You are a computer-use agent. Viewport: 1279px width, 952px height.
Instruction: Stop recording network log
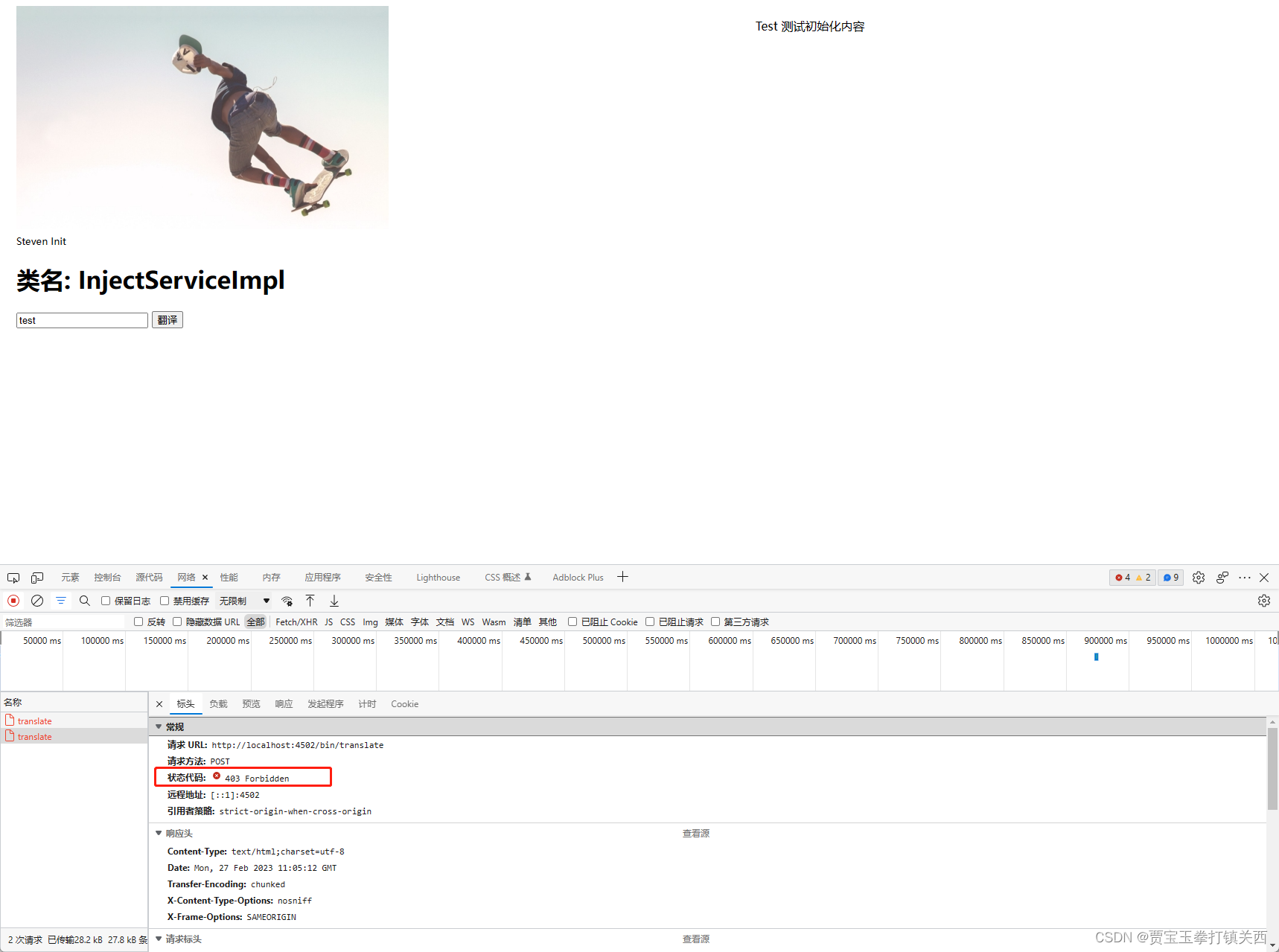pyautogui.click(x=13, y=601)
